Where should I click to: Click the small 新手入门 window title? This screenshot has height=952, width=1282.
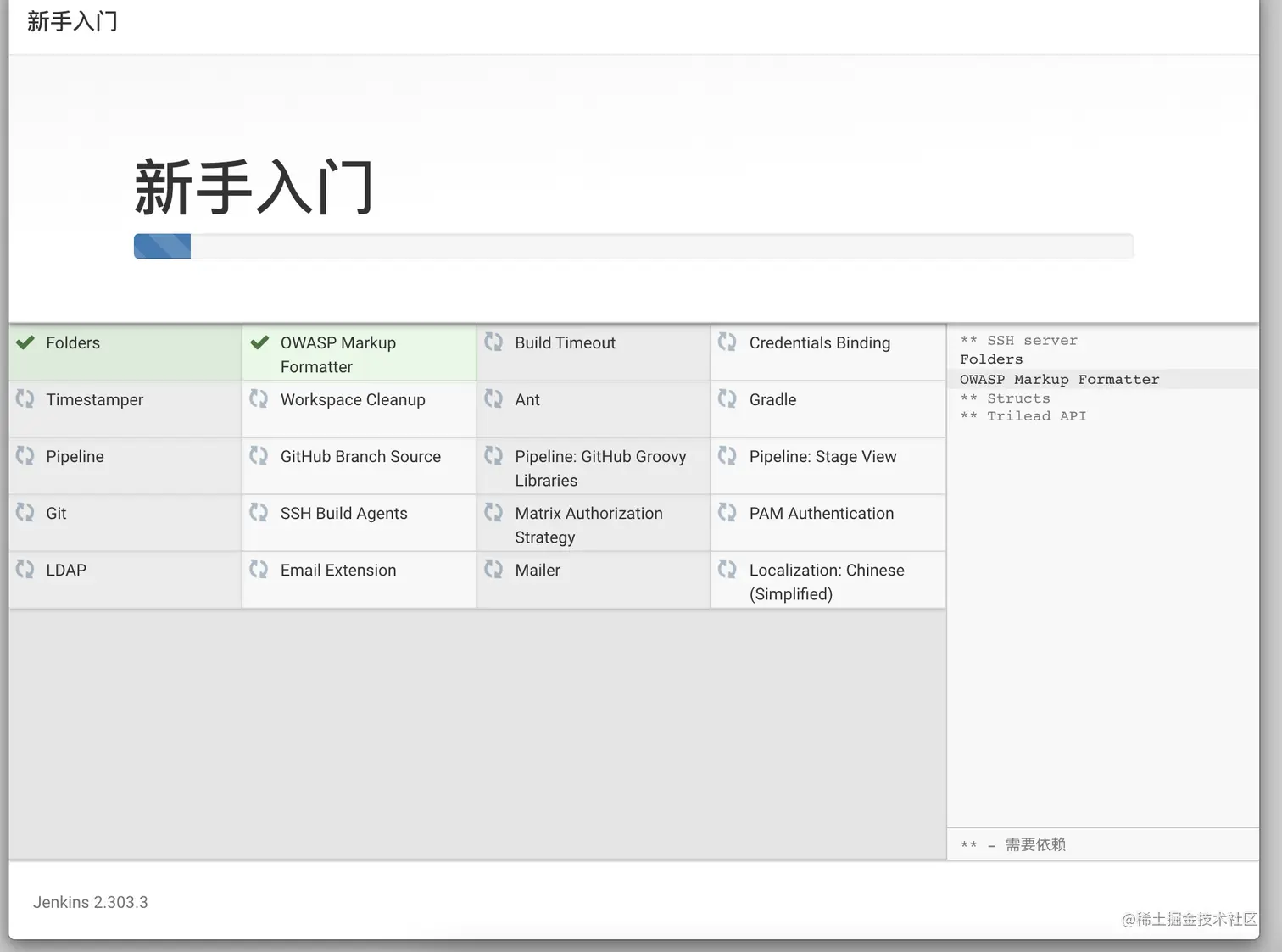72,21
